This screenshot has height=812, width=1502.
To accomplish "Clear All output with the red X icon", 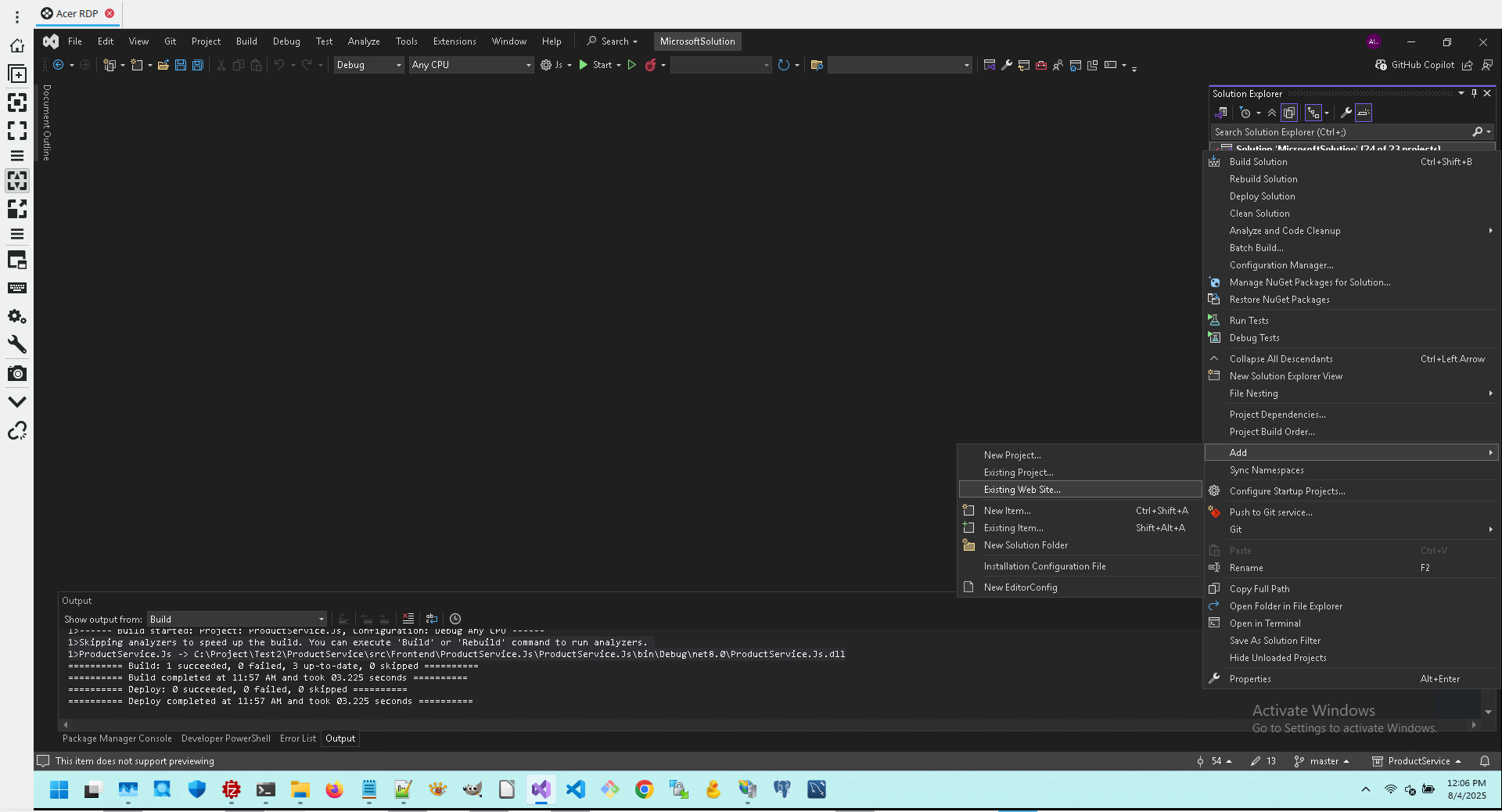I will click(x=408, y=619).
